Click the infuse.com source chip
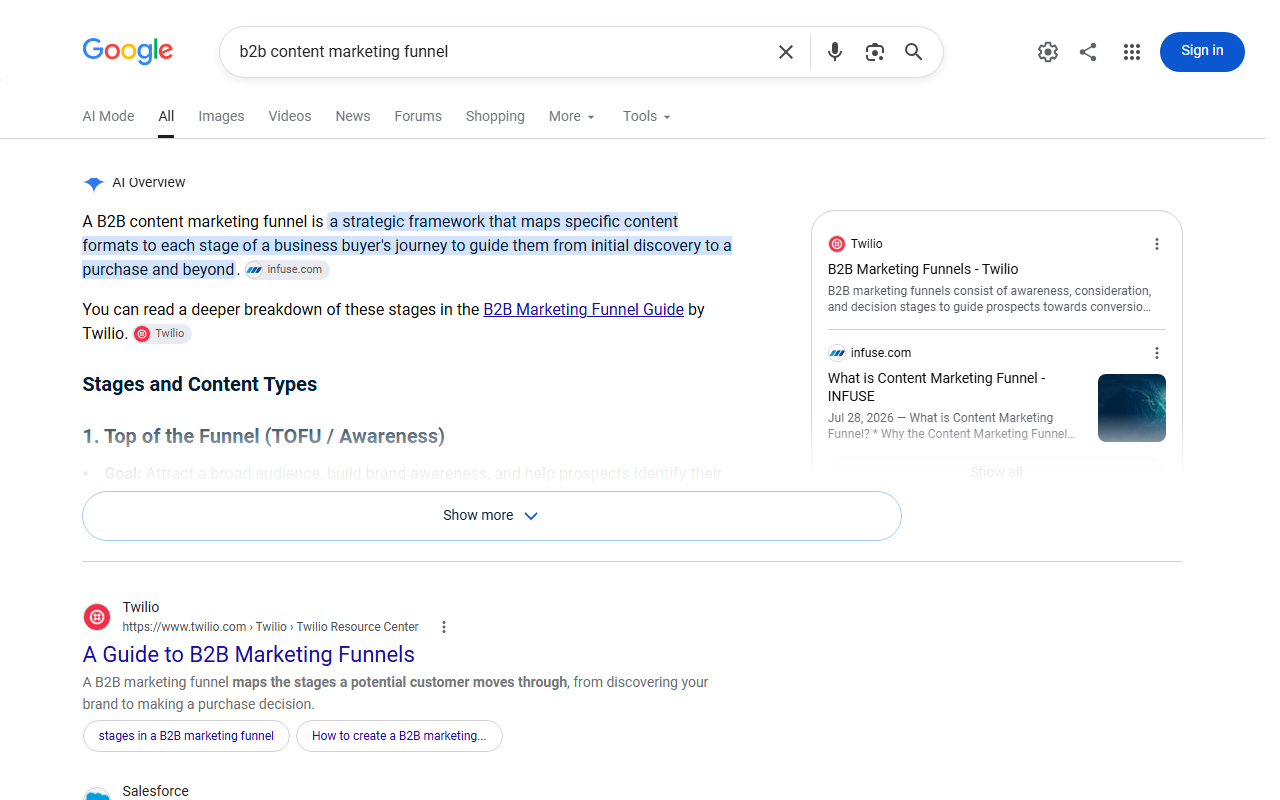This screenshot has width=1280, height=800. [x=287, y=270]
